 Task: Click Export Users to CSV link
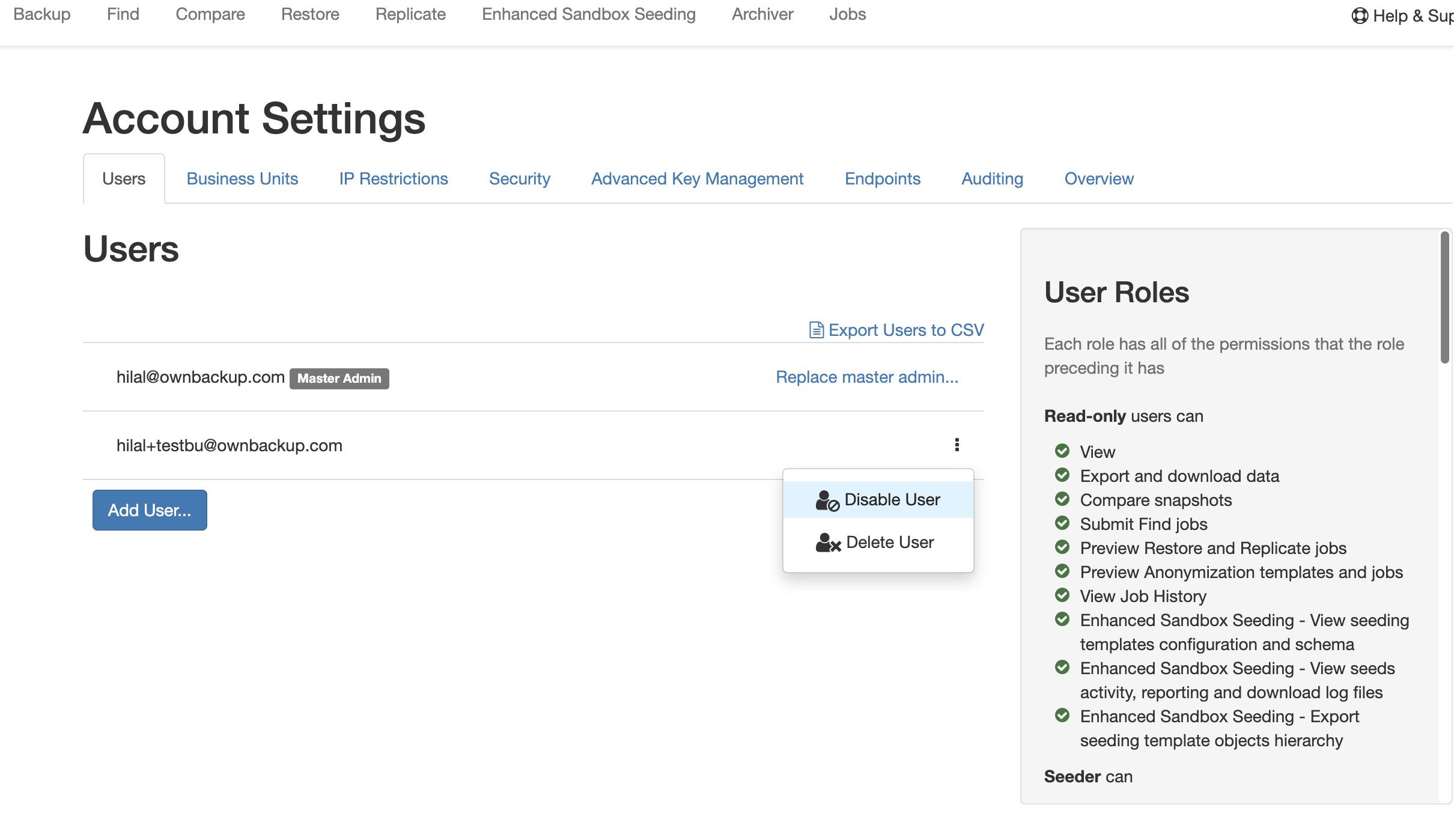pos(905,330)
